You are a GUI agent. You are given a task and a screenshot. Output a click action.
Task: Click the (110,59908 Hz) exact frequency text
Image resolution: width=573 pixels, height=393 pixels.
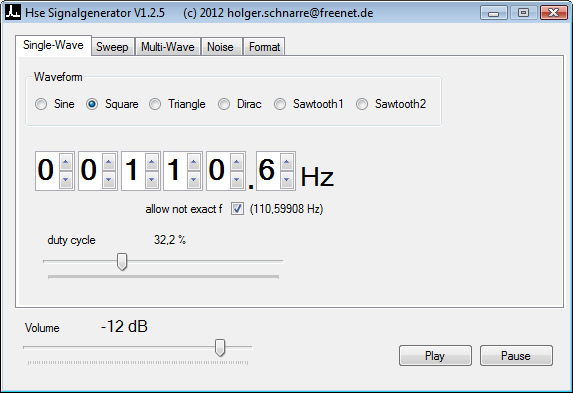click(x=286, y=209)
